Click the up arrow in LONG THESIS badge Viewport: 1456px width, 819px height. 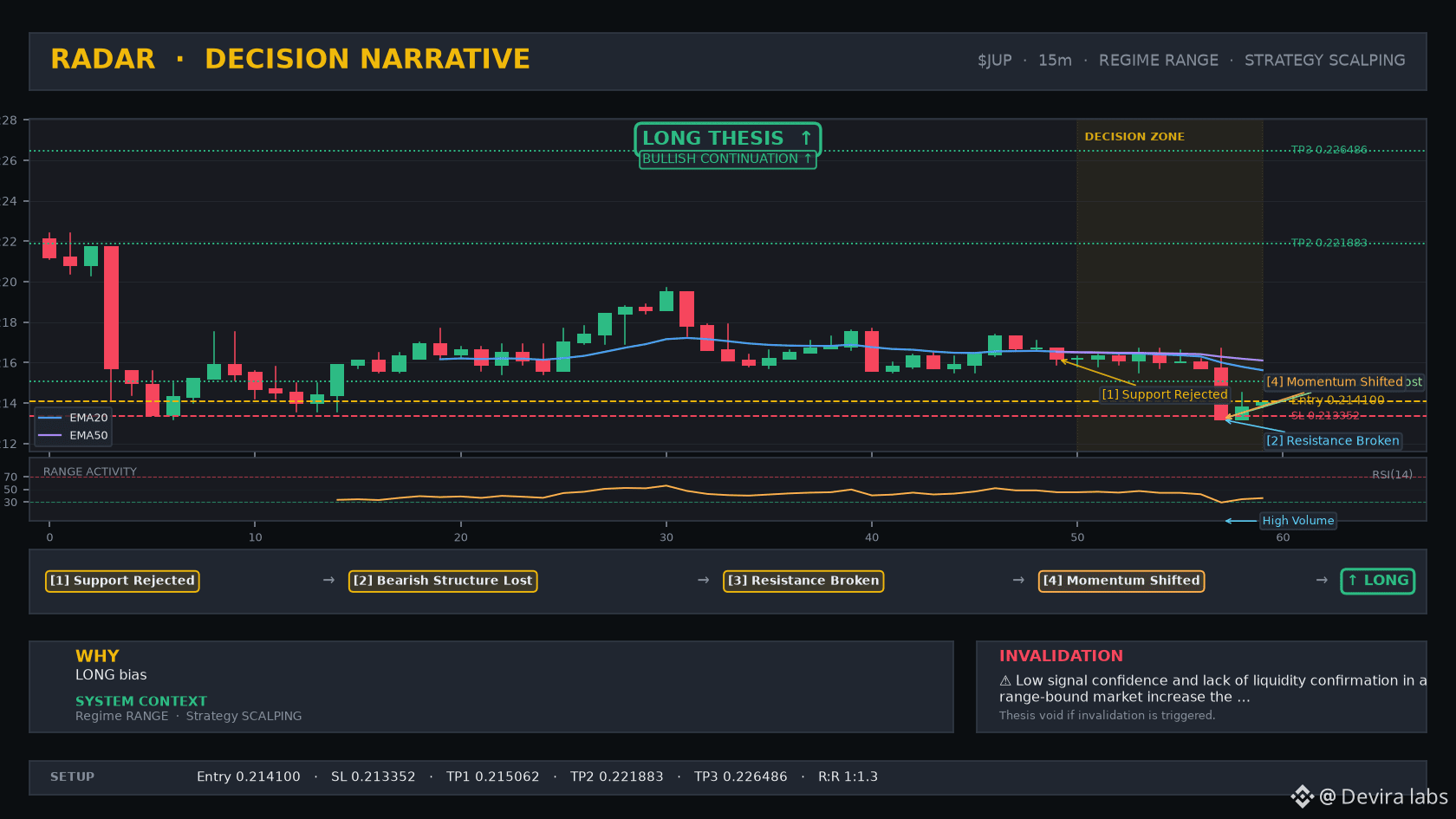pos(806,138)
